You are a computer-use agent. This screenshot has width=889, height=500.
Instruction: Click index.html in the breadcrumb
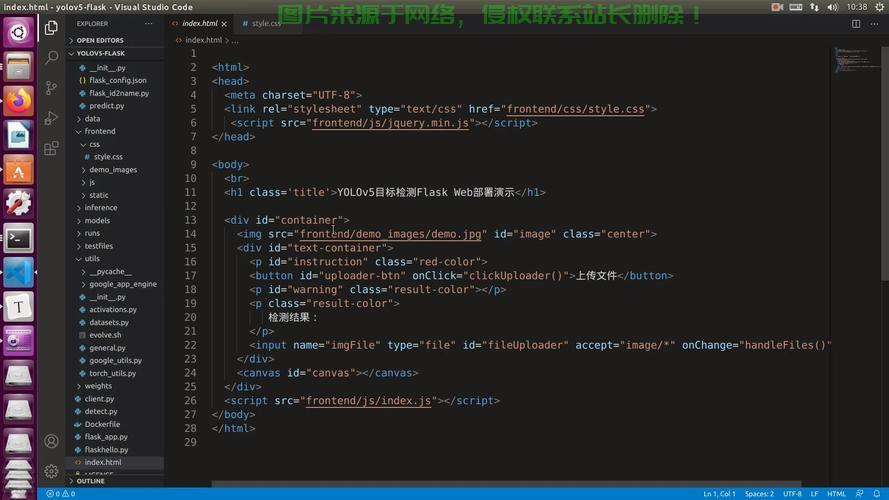pos(204,40)
